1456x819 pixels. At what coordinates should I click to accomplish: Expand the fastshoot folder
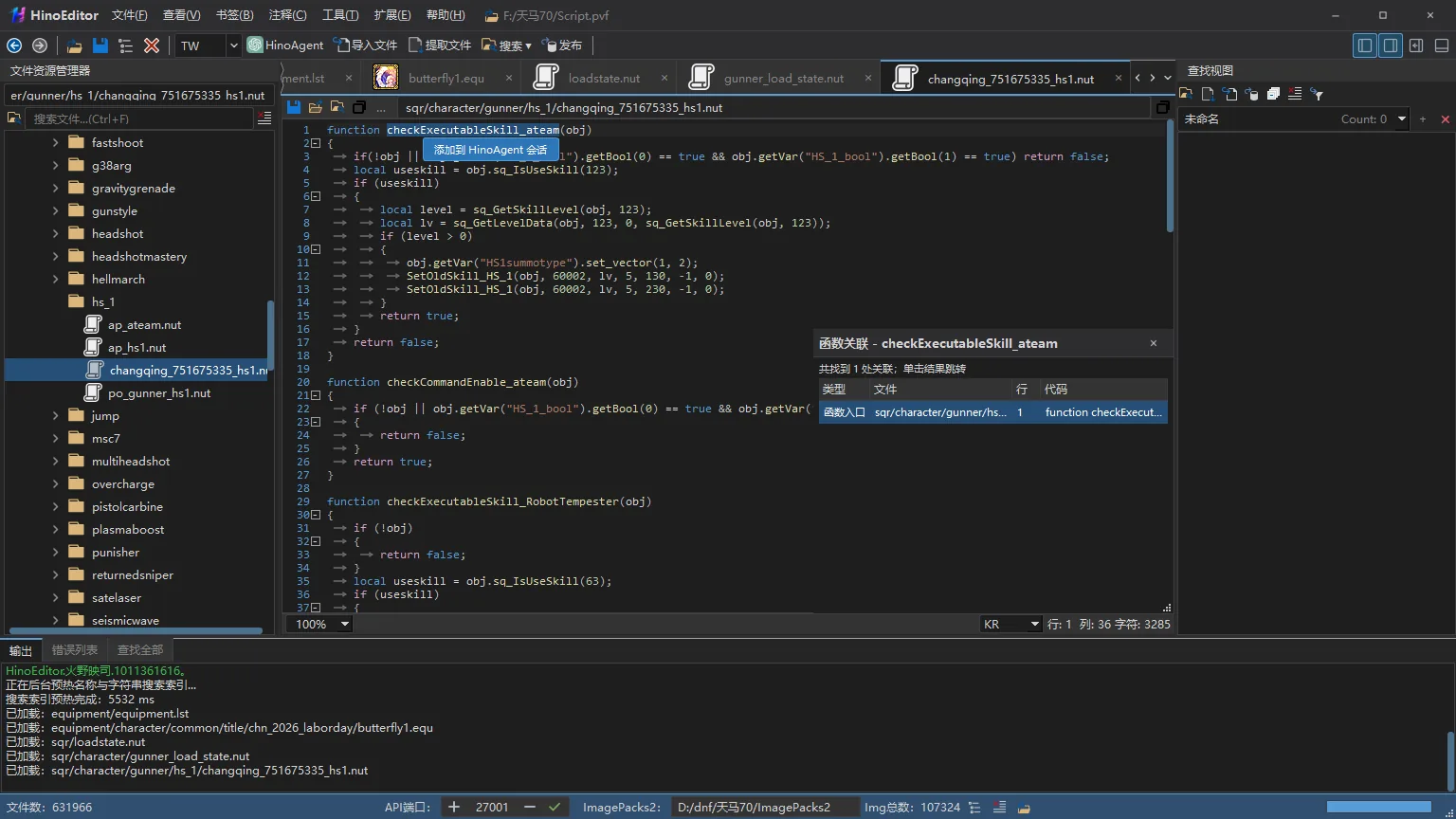click(55, 142)
